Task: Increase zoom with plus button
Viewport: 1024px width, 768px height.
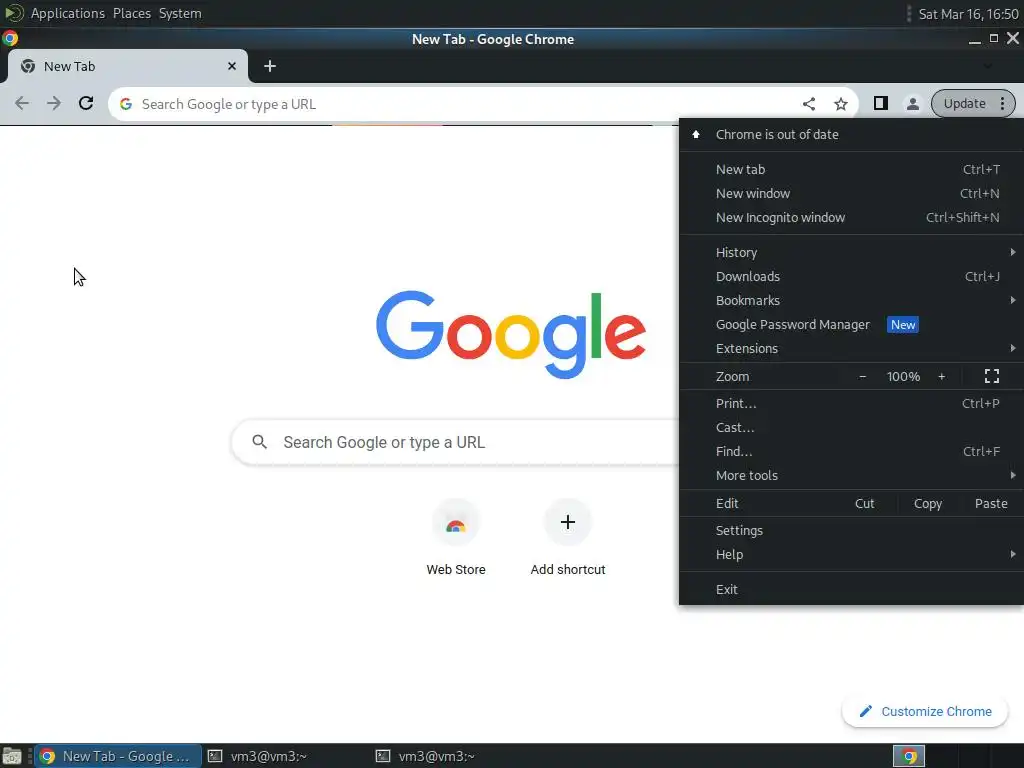Action: (x=941, y=376)
